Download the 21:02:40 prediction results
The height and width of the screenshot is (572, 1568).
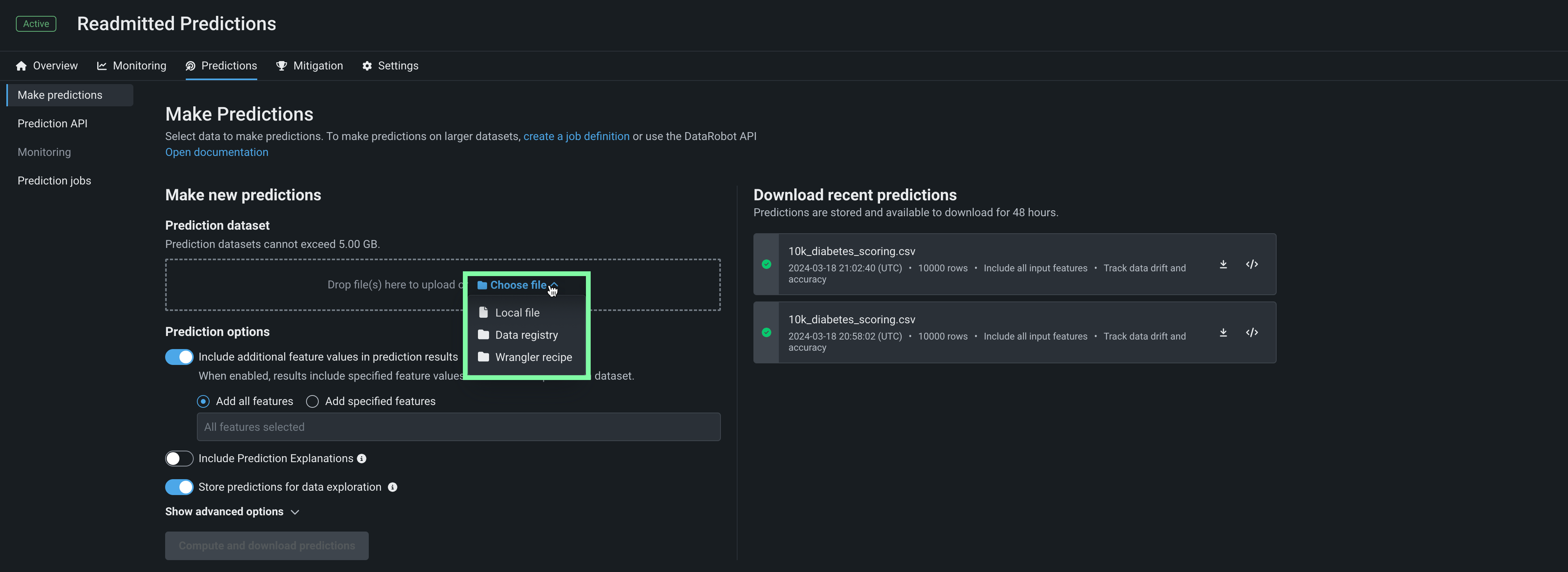pos(1223,264)
